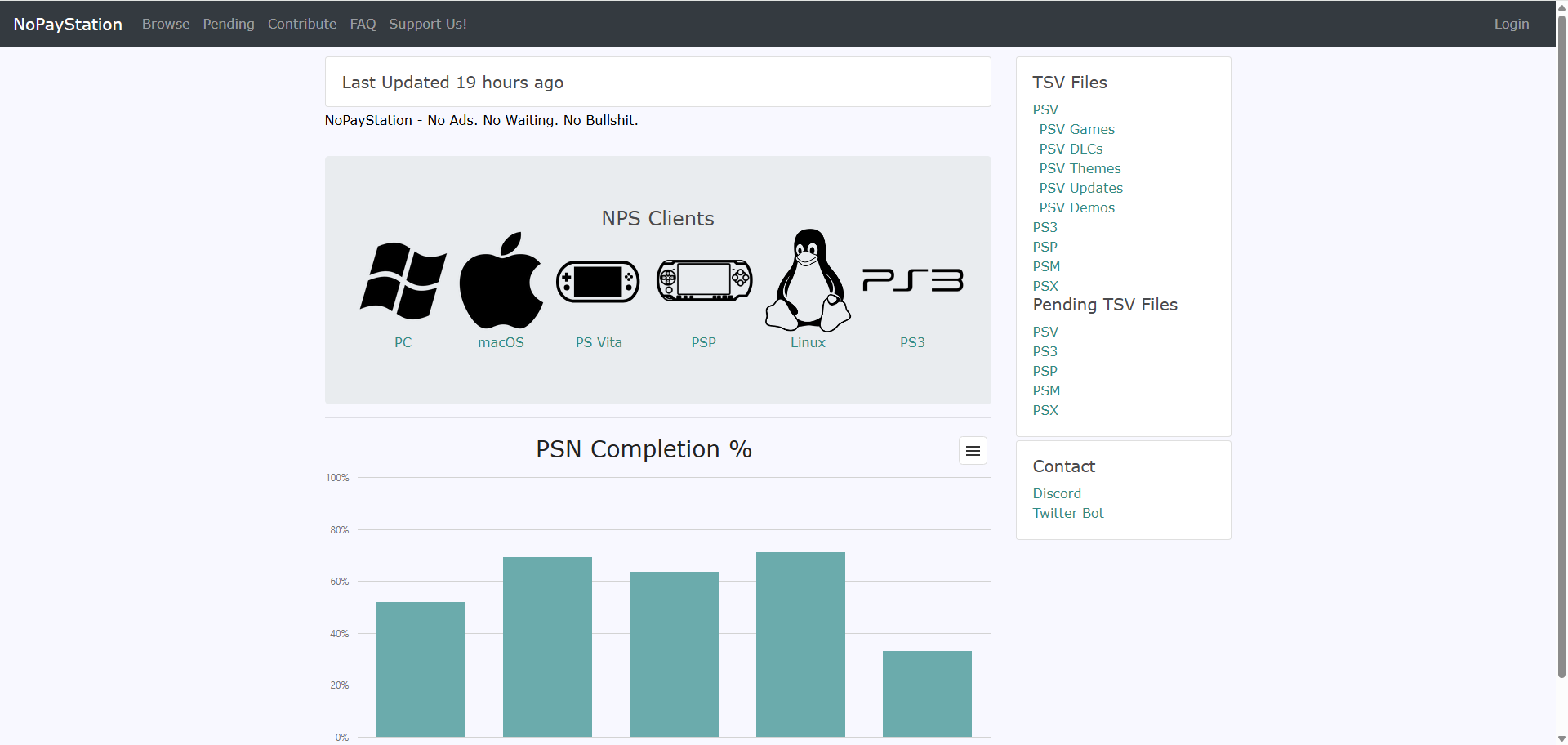
Task: Open PSP link under TSV Files
Action: [x=1045, y=247]
